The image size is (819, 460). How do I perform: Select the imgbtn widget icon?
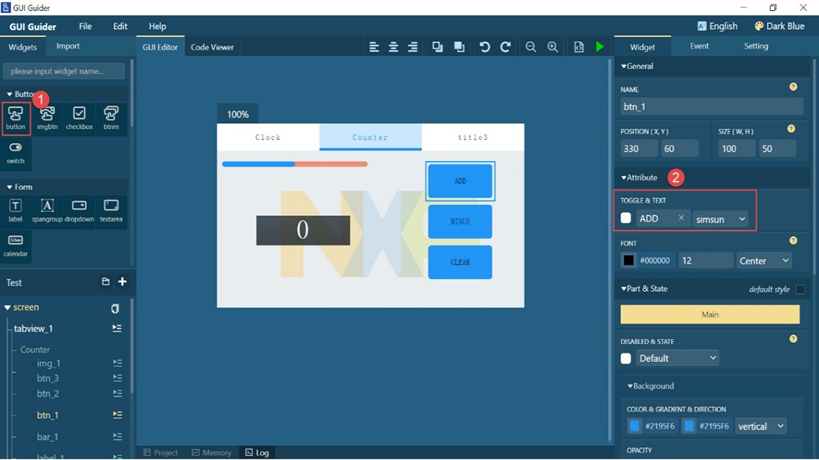[47, 118]
